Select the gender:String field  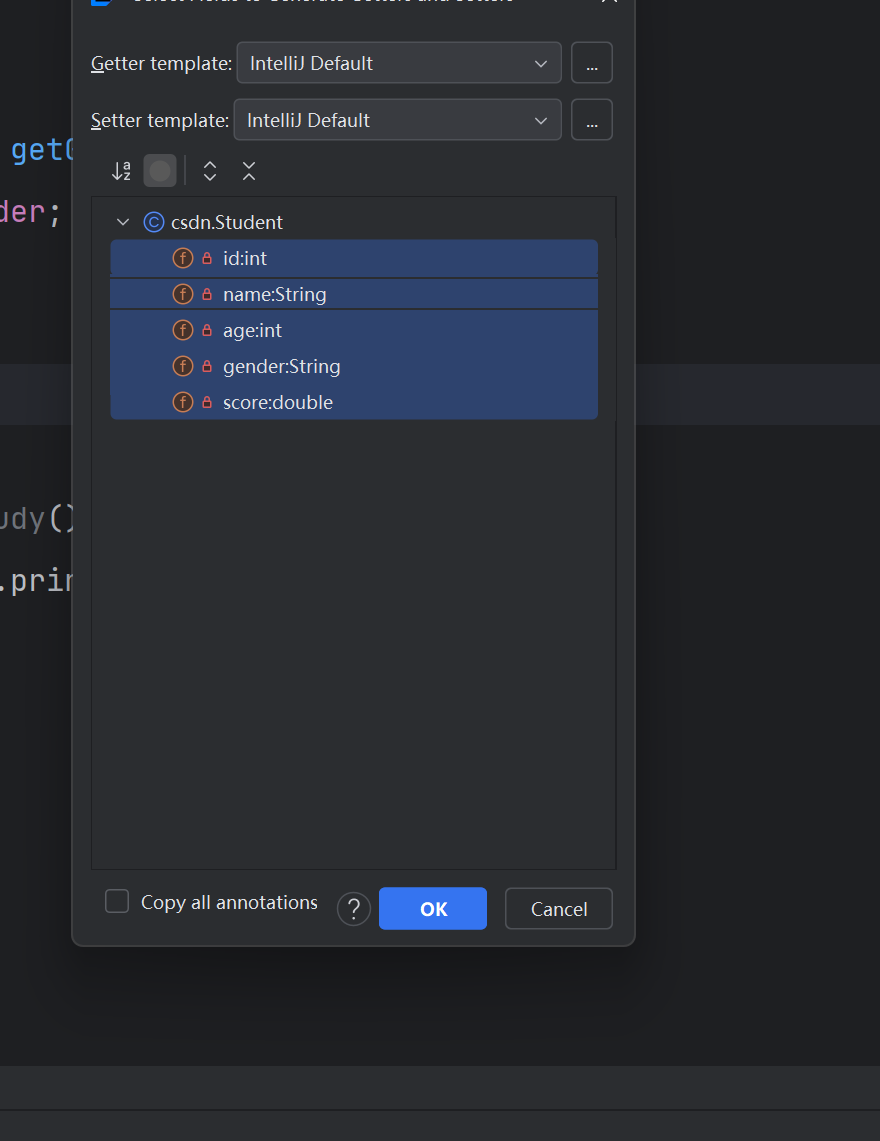pos(354,366)
